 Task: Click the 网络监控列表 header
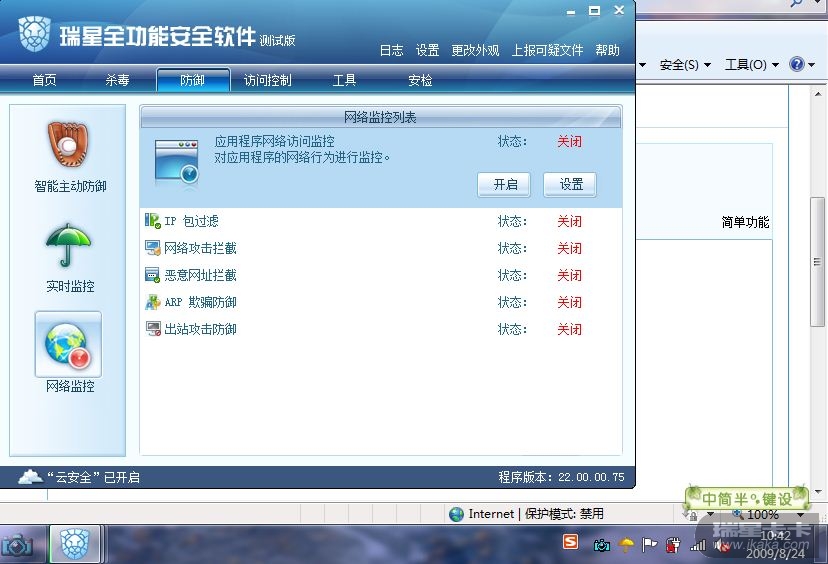pos(381,117)
